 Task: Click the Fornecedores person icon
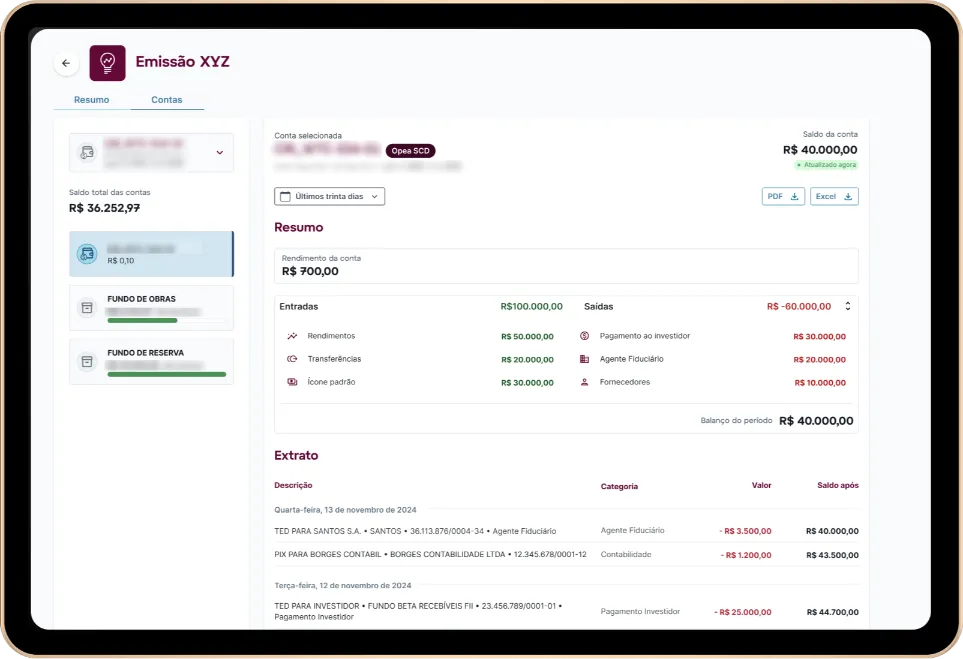585,382
